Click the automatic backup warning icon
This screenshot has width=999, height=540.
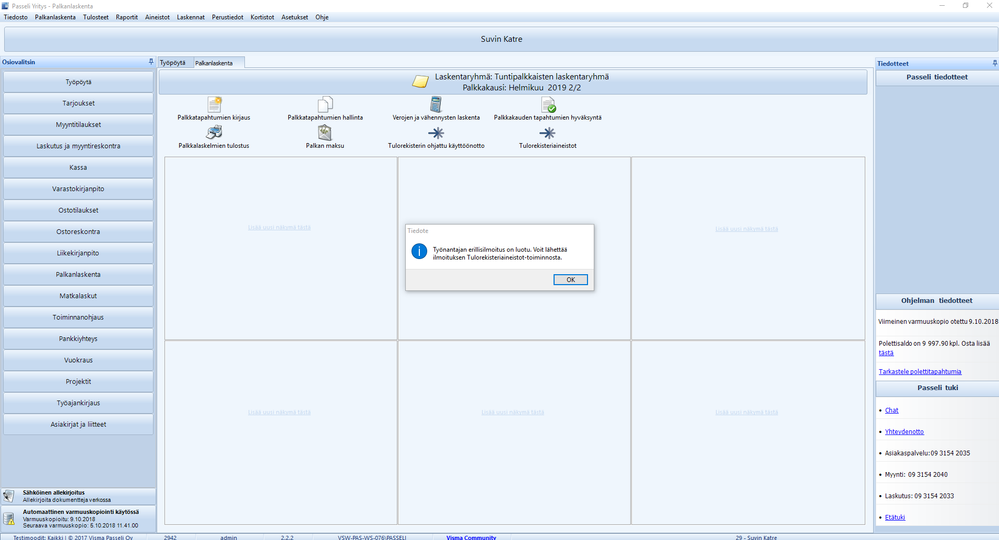(9, 519)
